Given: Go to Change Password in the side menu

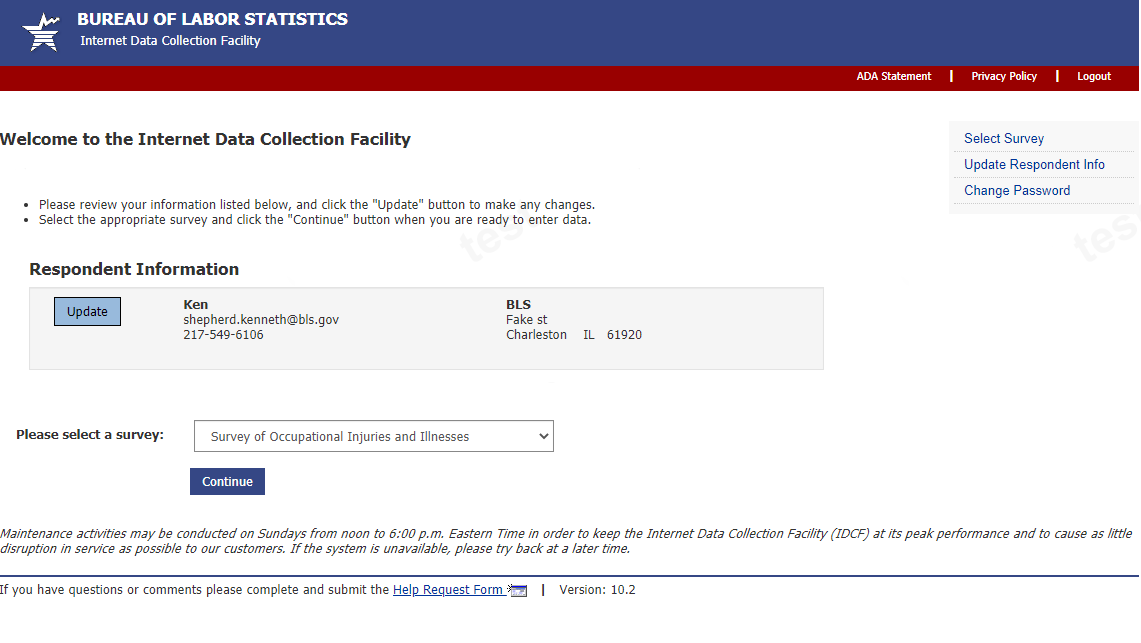Looking at the screenshot, I should click(1017, 191).
